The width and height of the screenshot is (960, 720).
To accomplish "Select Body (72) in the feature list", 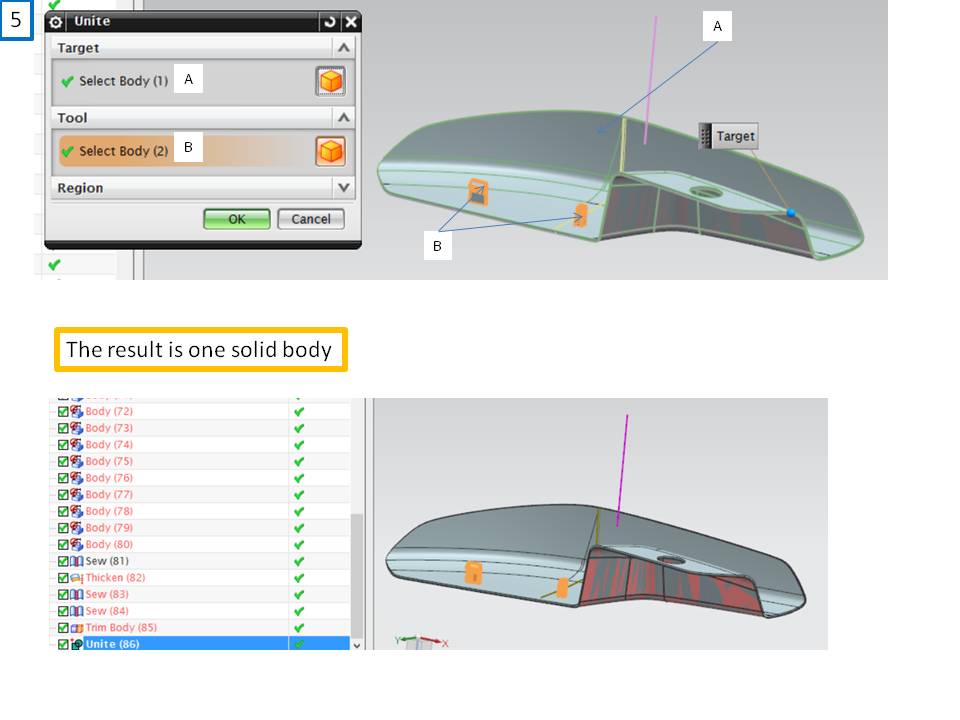I will click(109, 411).
